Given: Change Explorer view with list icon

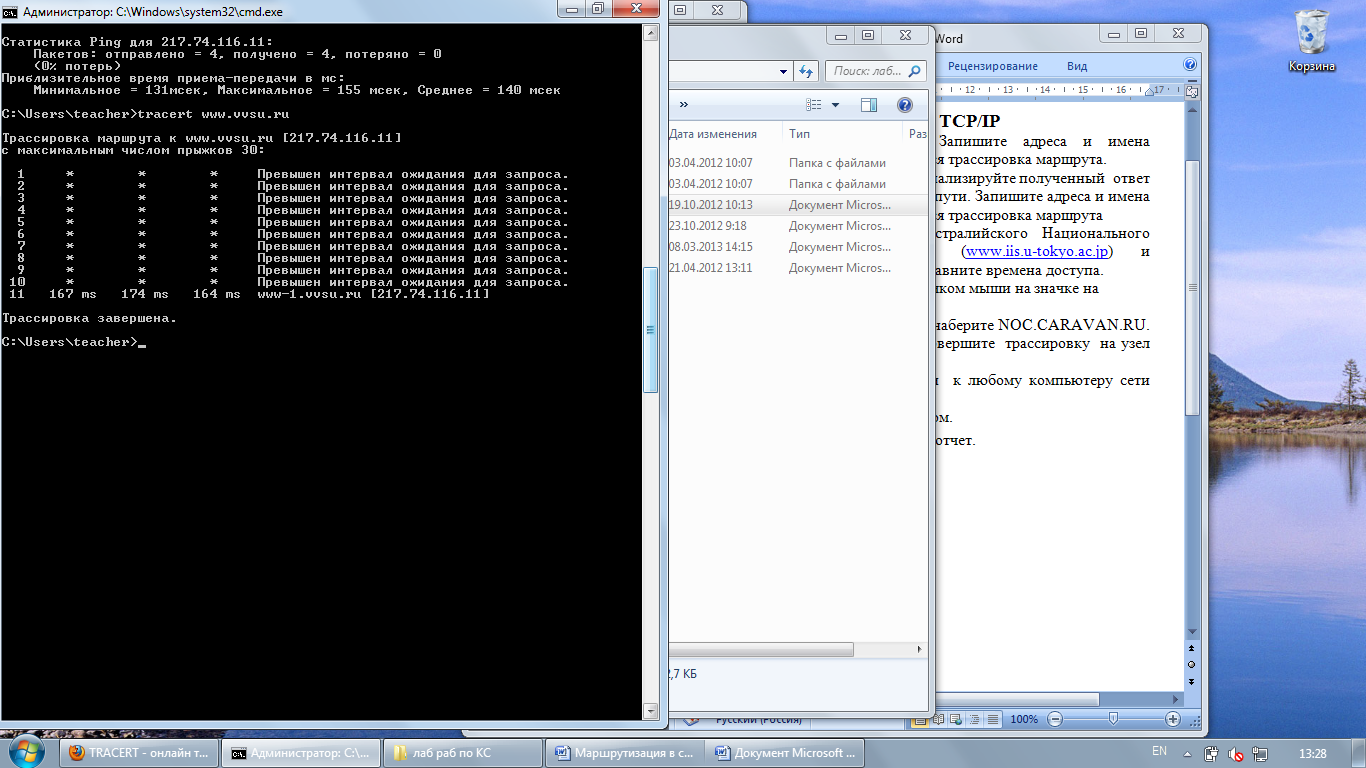Looking at the screenshot, I should pos(814,105).
